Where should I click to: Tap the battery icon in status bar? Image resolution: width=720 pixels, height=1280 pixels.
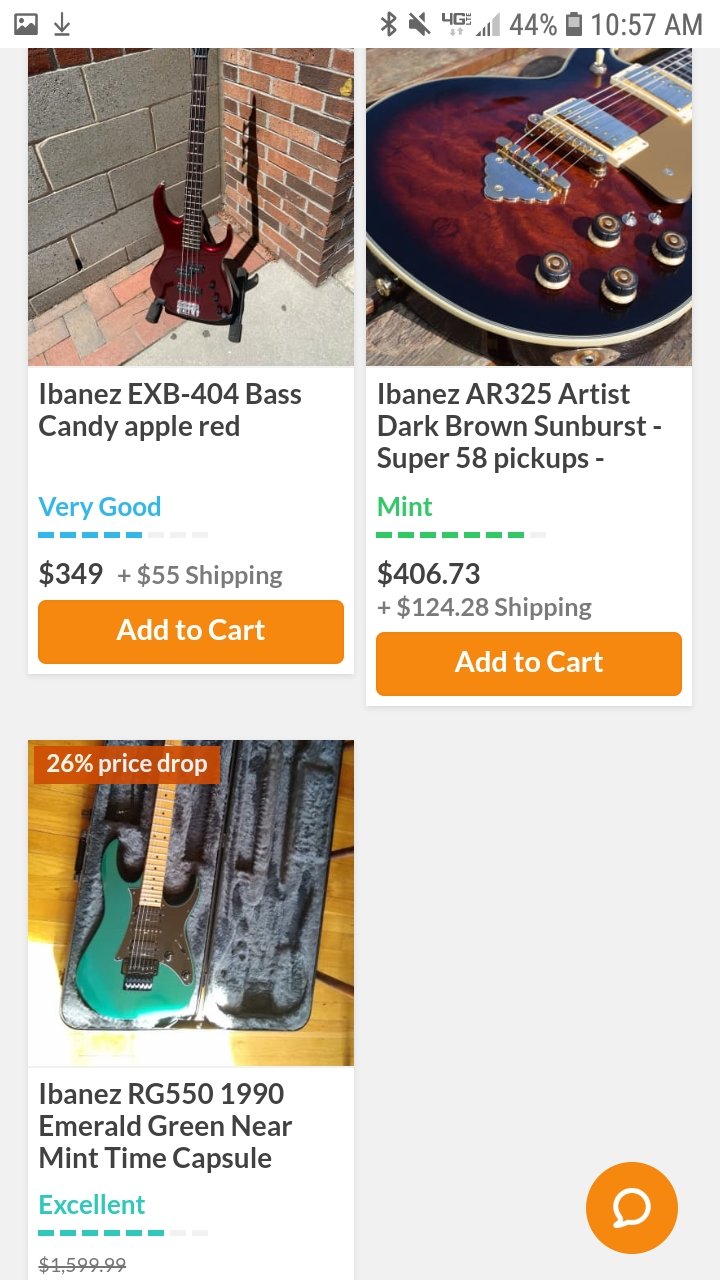click(x=573, y=24)
